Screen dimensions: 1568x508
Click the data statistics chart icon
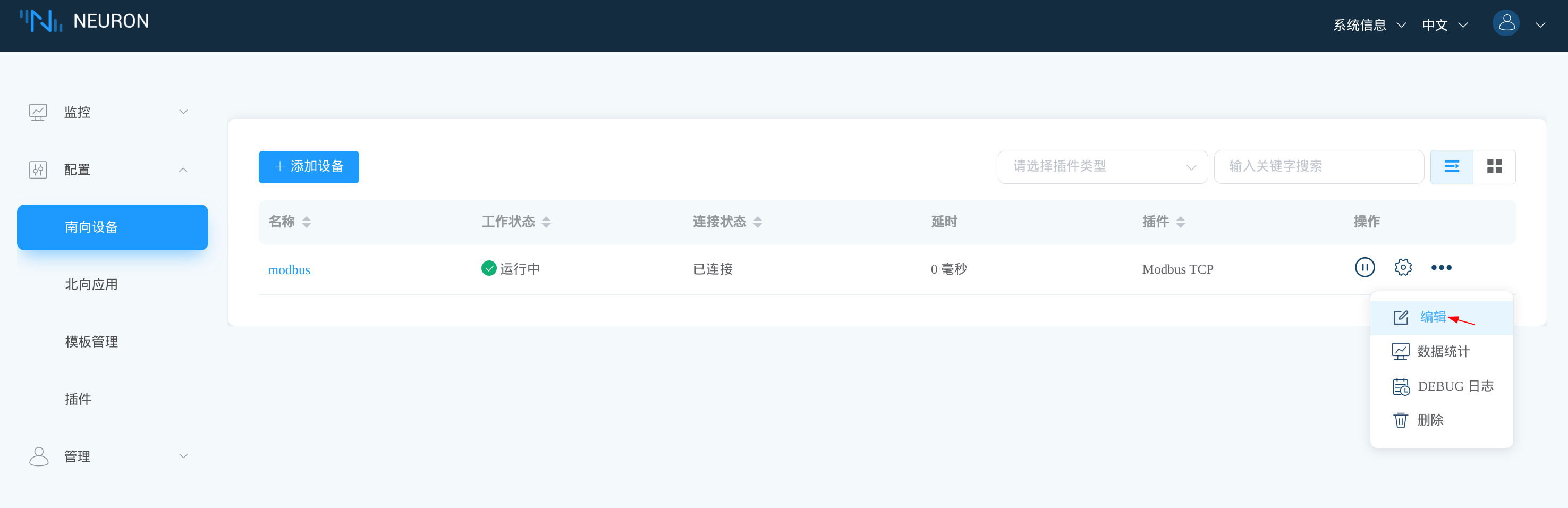(1400, 352)
